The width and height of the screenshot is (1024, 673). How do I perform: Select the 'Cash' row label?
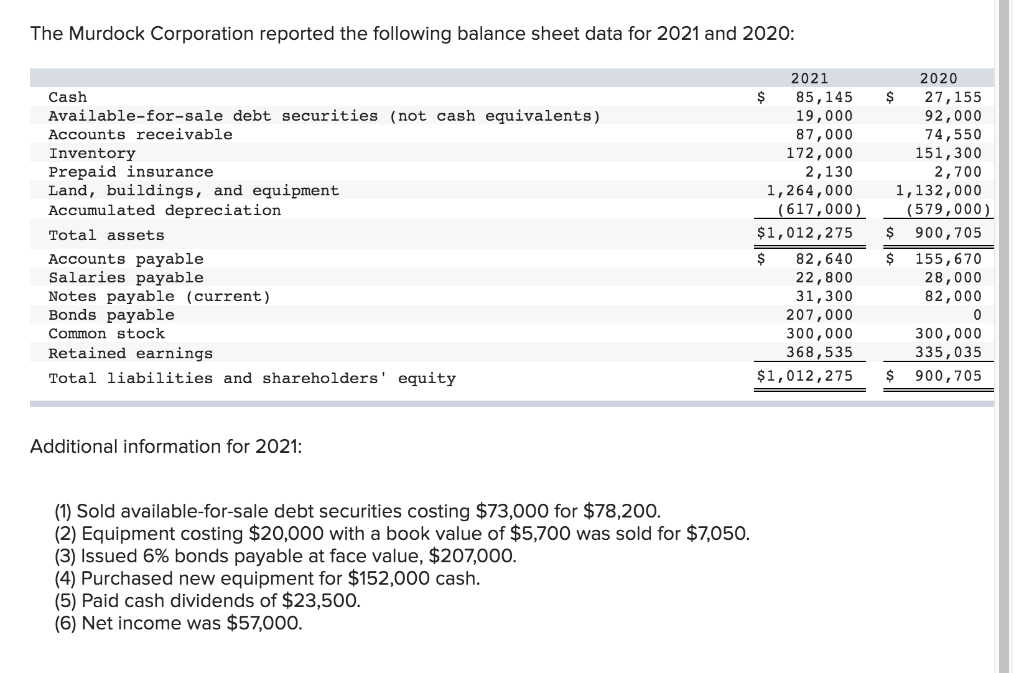point(67,97)
